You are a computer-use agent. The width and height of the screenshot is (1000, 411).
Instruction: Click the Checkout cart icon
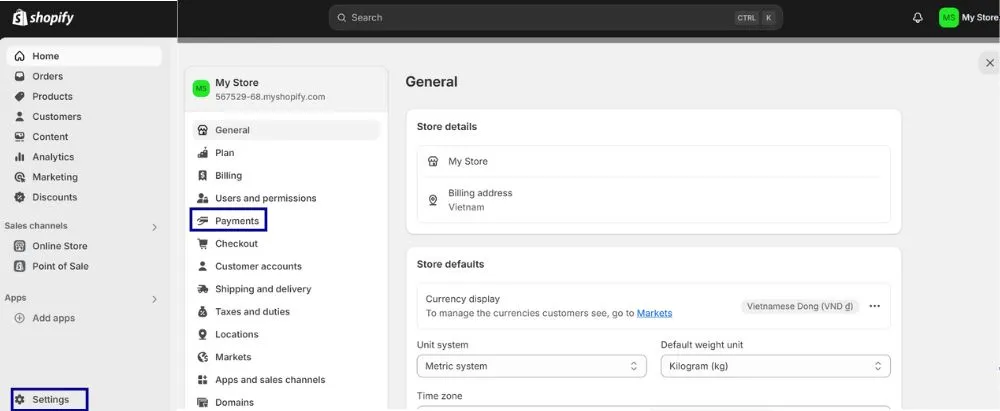[203, 243]
